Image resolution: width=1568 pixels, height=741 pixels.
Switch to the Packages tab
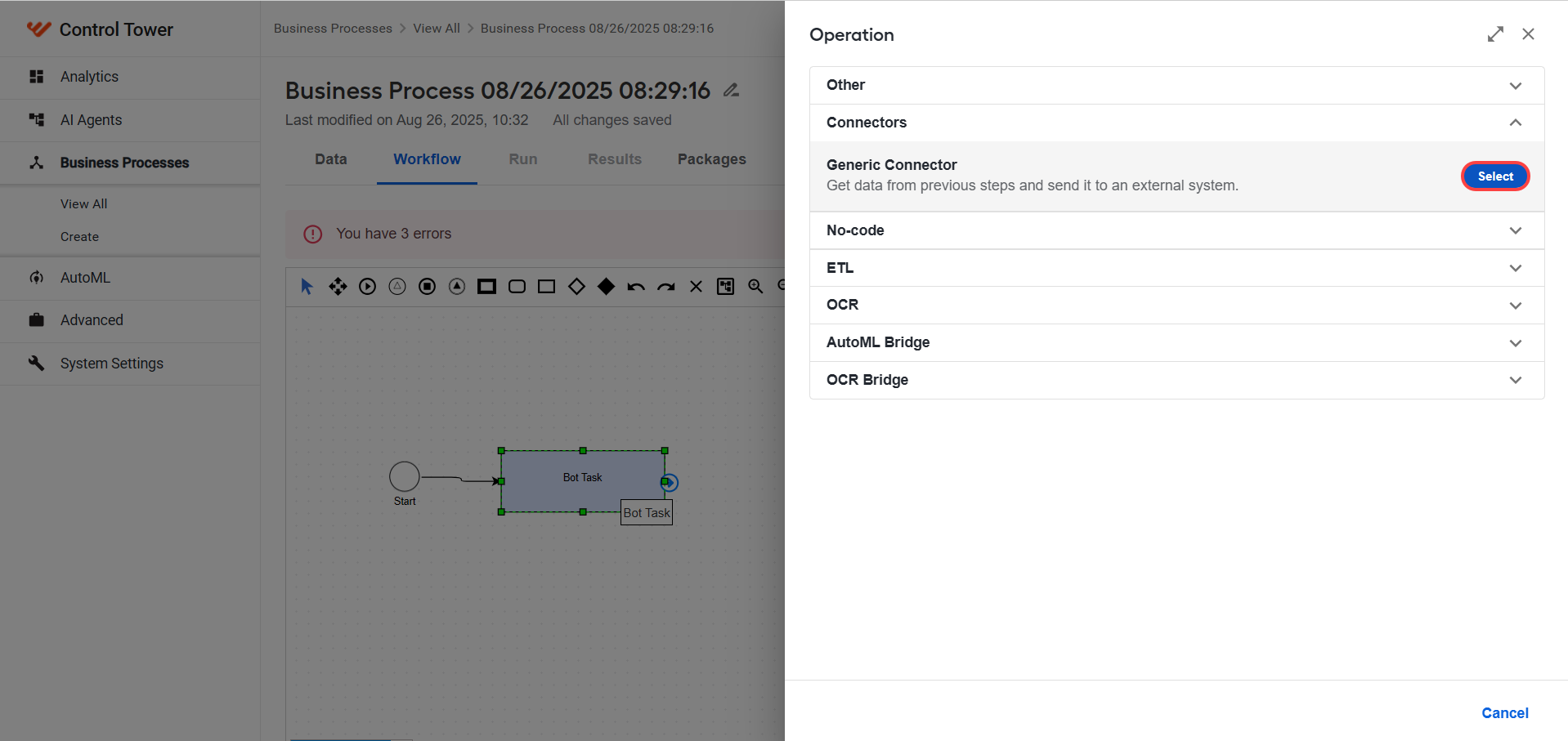712,159
